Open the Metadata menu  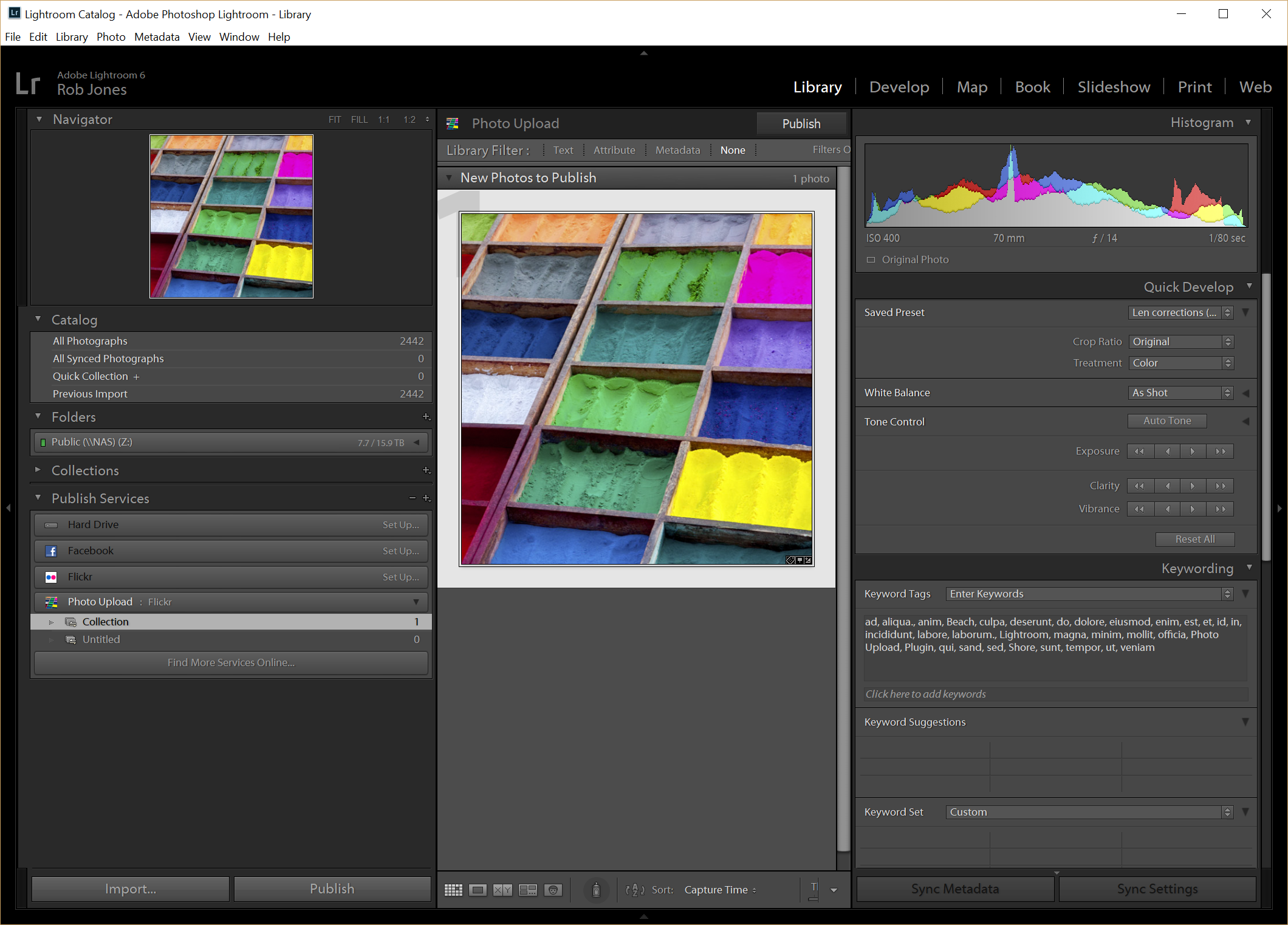[157, 37]
